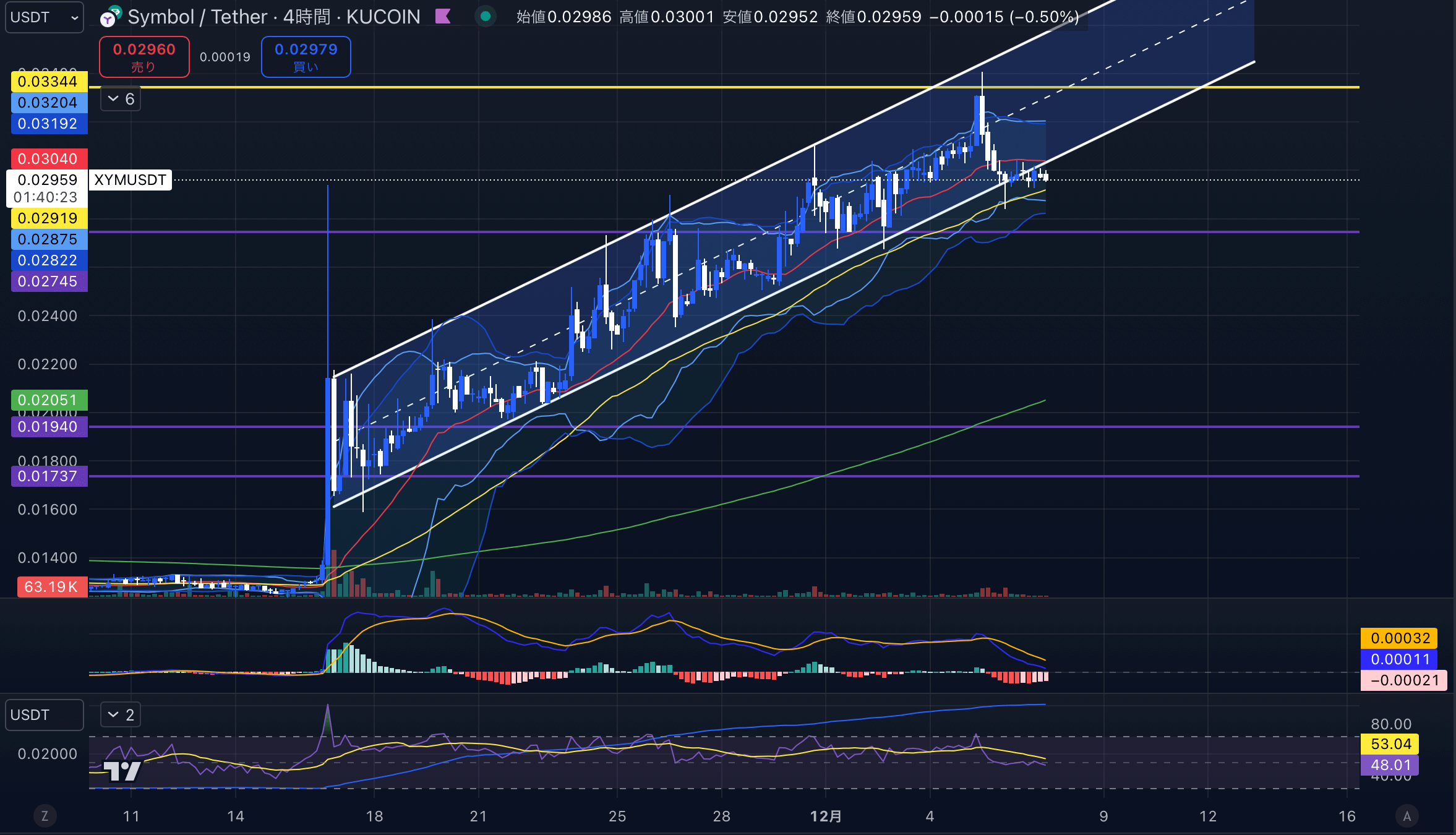Screen dimensions: 1456x835
Task: Click the red 0.03040 price label
Action: 49,159
